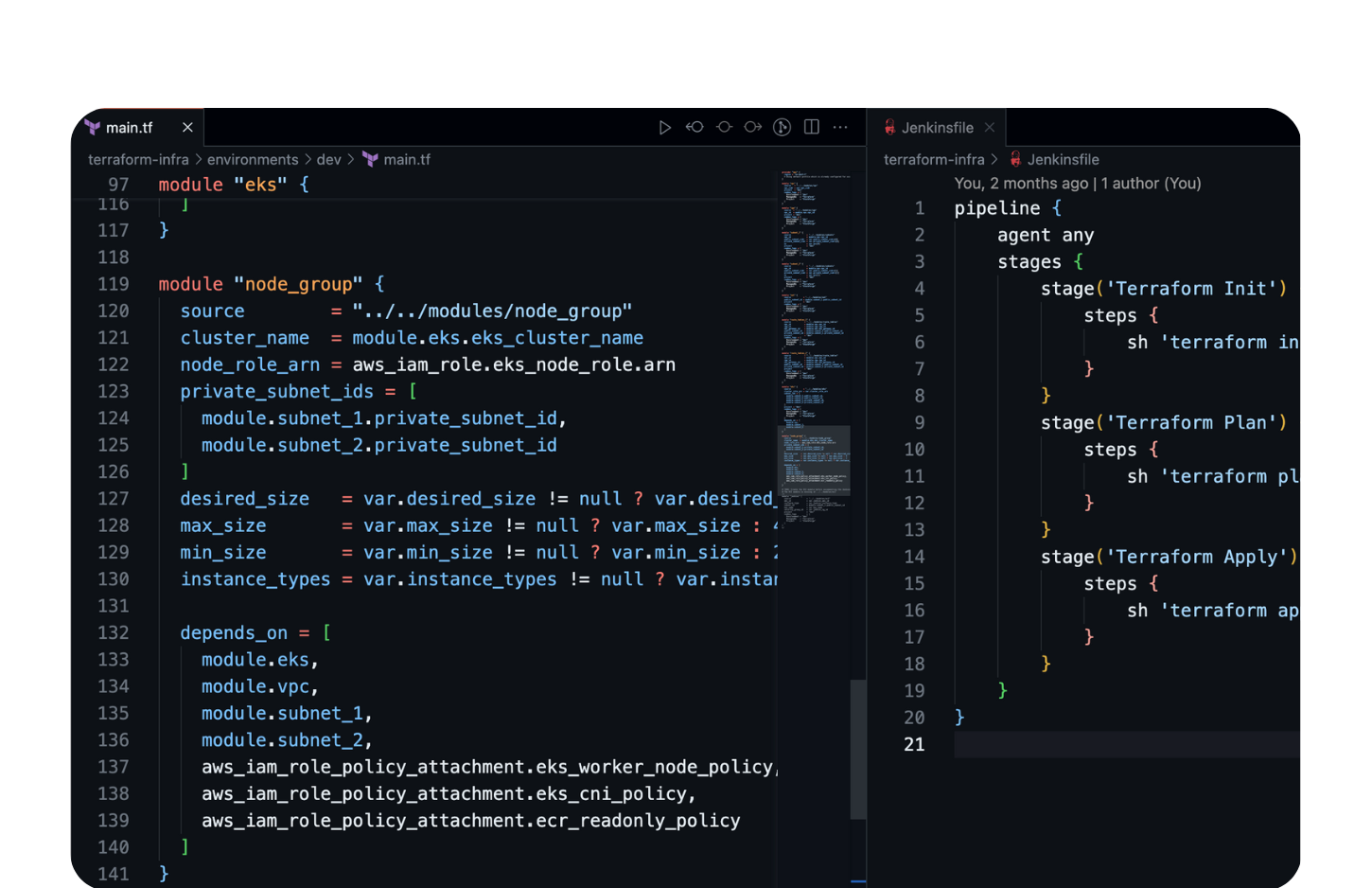
Task: Expand the environments breadcrumb dropdown
Action: [253, 159]
